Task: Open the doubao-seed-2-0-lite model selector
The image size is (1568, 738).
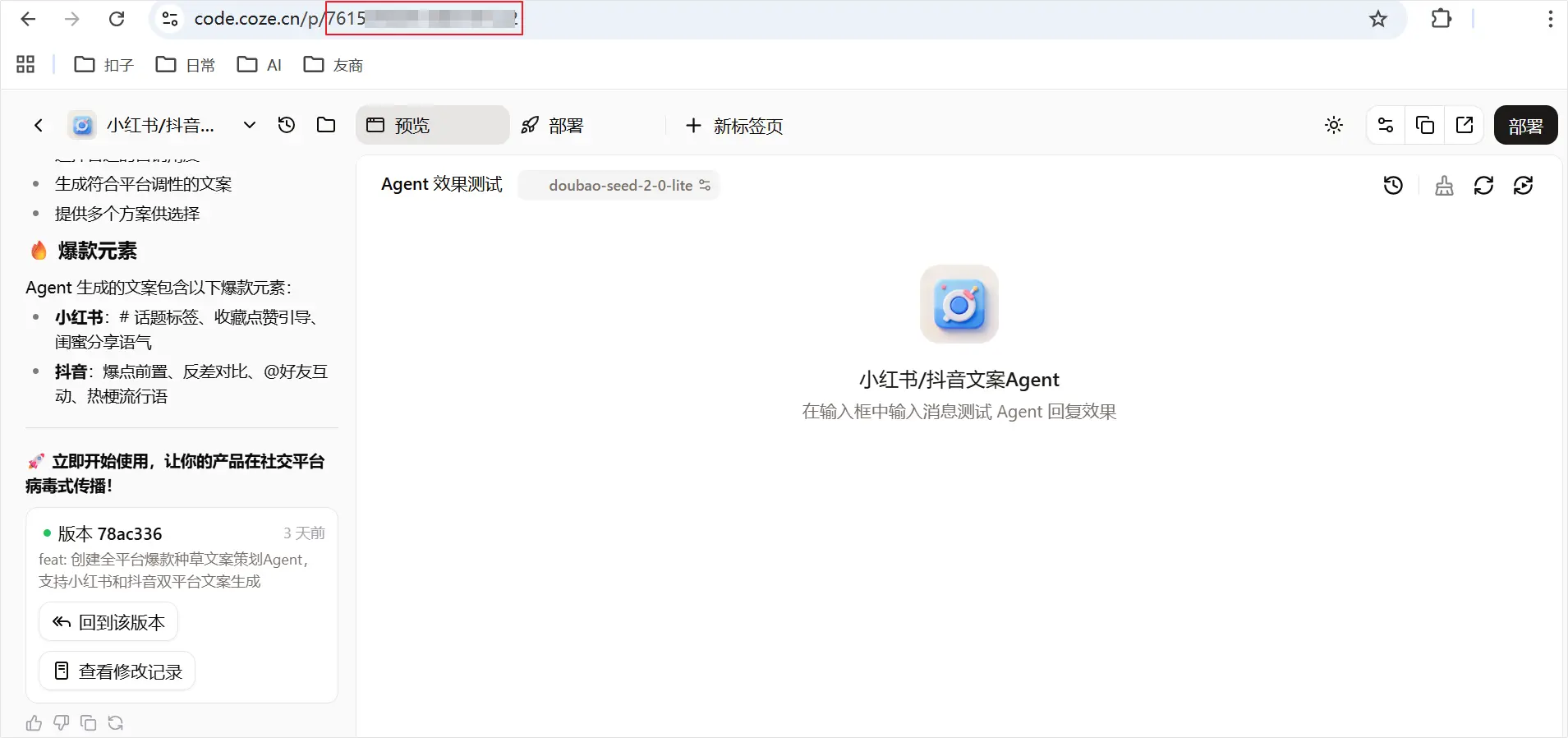Action: [x=619, y=186]
